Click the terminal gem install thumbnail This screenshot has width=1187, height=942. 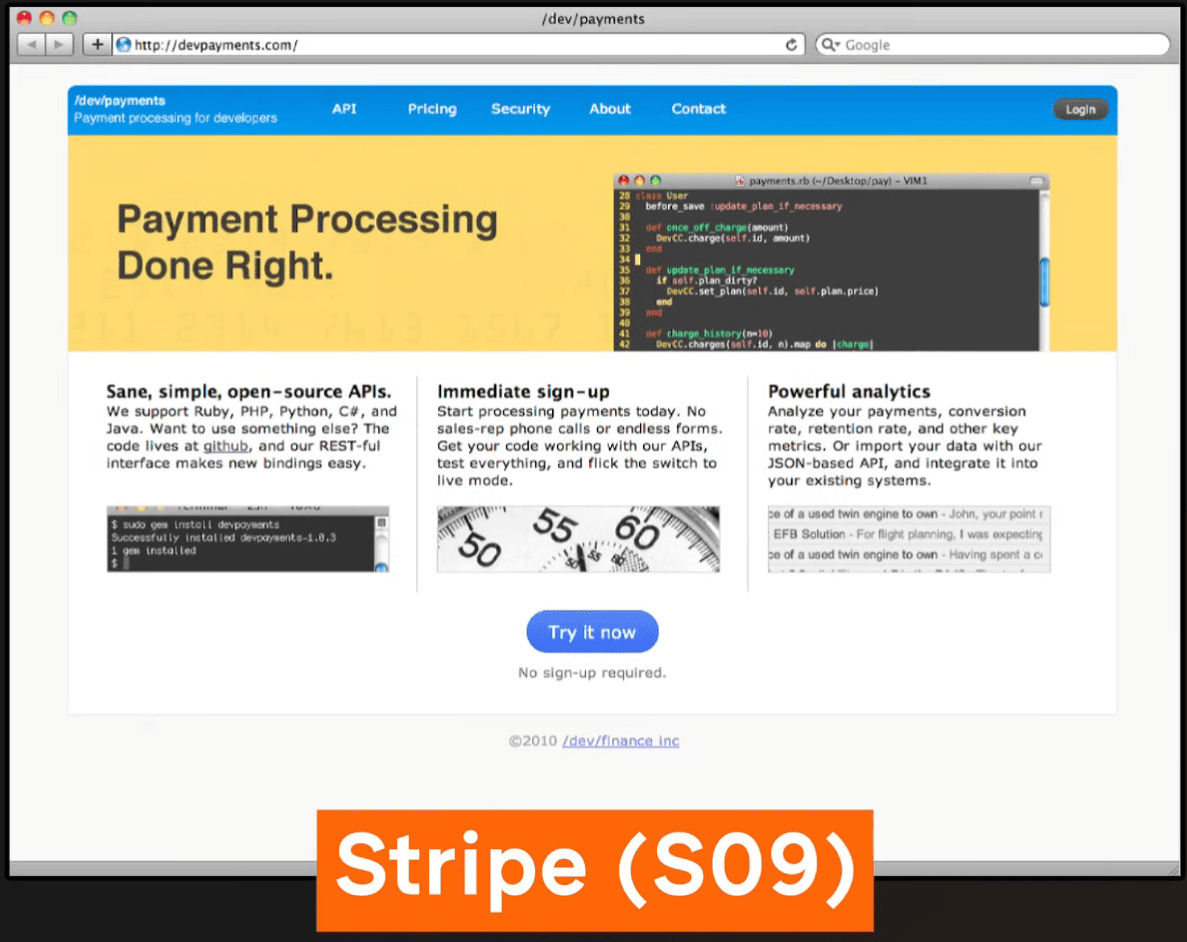click(x=248, y=538)
